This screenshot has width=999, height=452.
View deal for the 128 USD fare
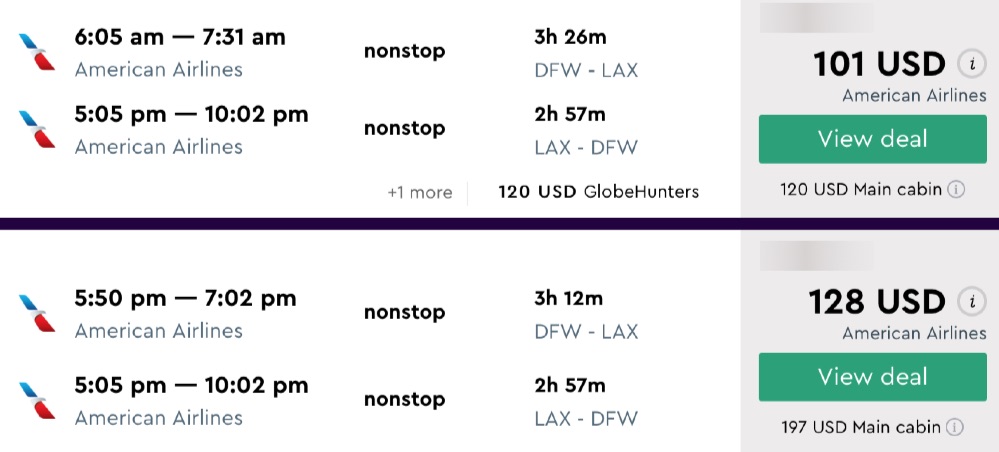[x=872, y=377]
